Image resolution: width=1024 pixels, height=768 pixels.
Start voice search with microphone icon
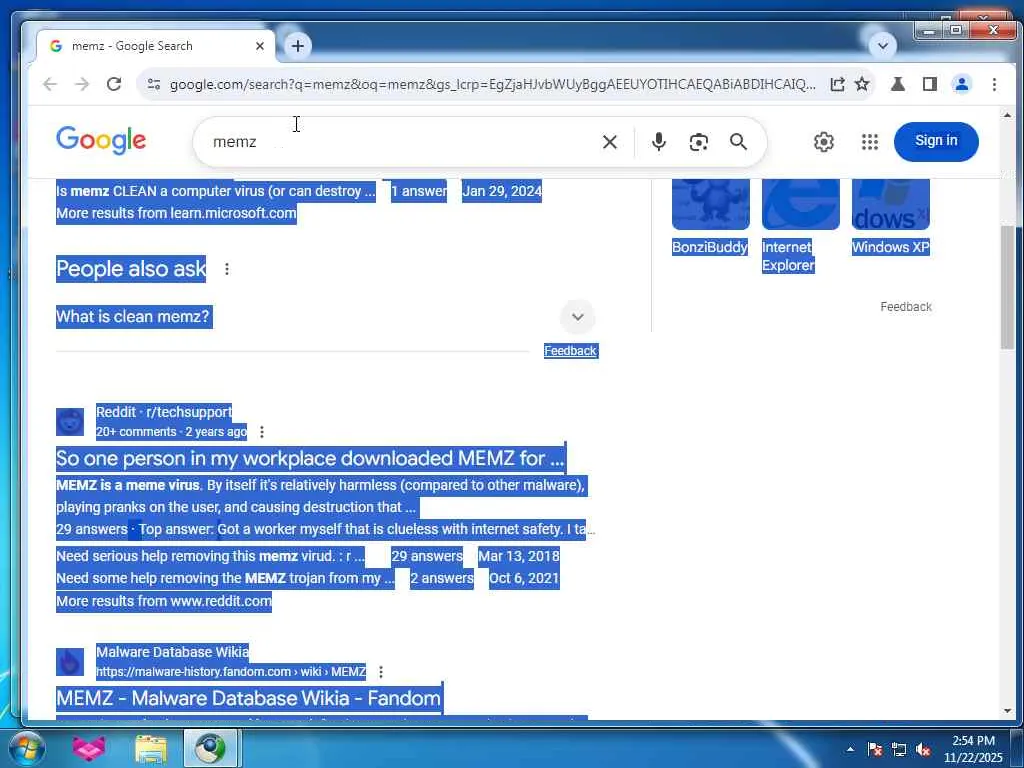tap(659, 142)
